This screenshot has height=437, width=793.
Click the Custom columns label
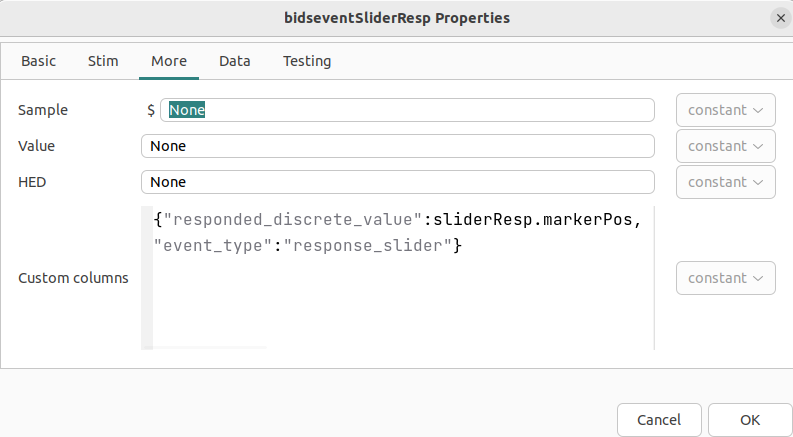tap(73, 278)
